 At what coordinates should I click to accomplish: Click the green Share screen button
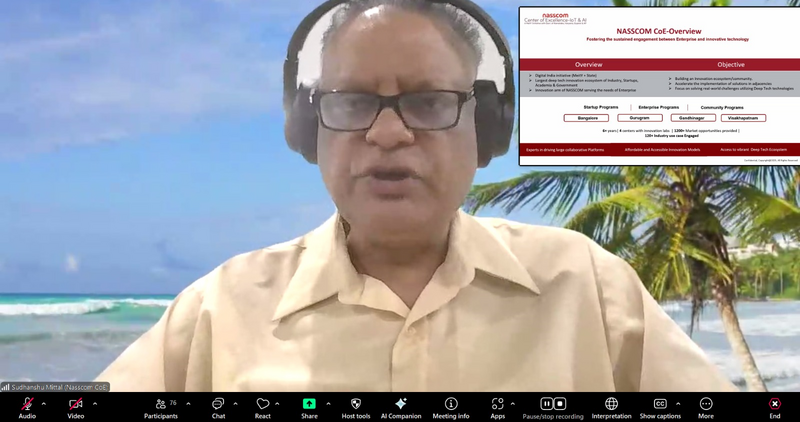(x=310, y=406)
